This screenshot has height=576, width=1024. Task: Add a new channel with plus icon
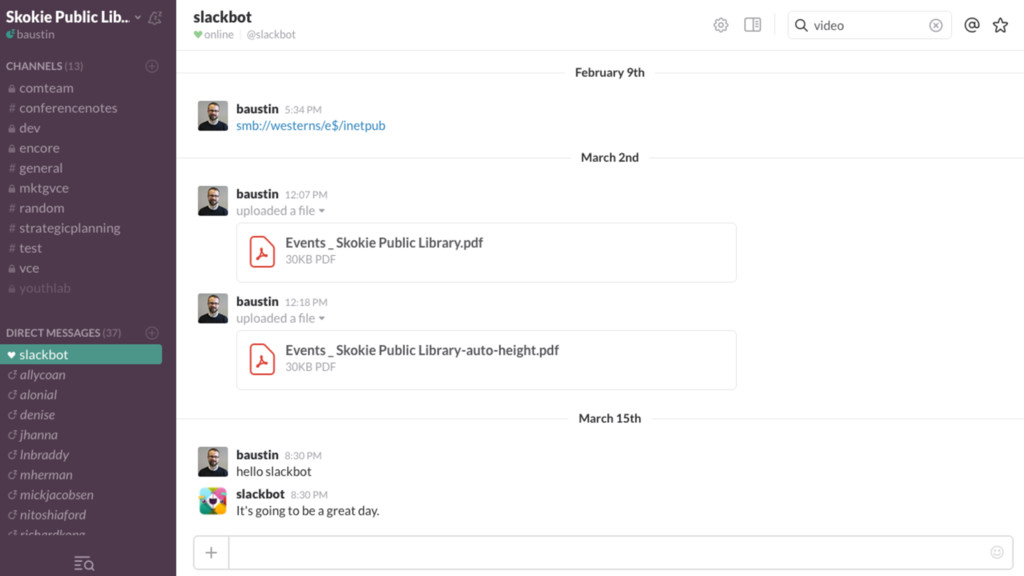[152, 66]
